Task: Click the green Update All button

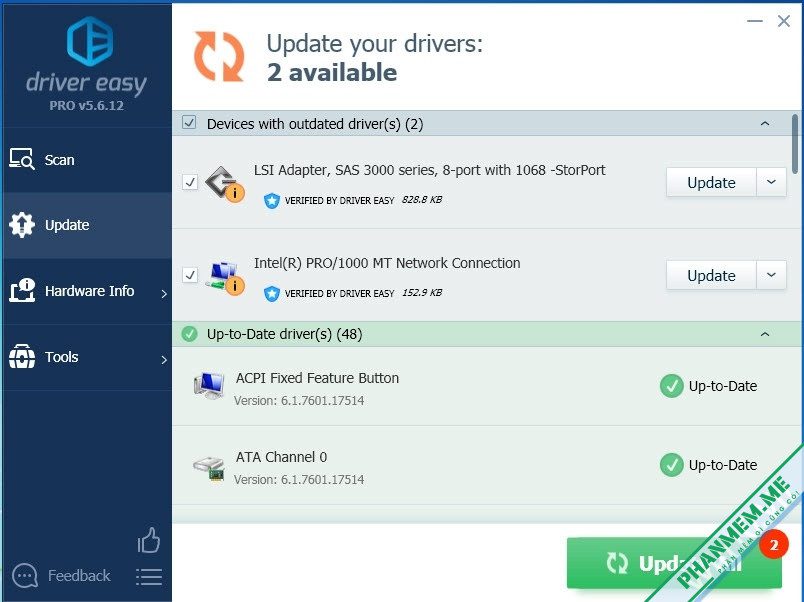Action: (674, 563)
